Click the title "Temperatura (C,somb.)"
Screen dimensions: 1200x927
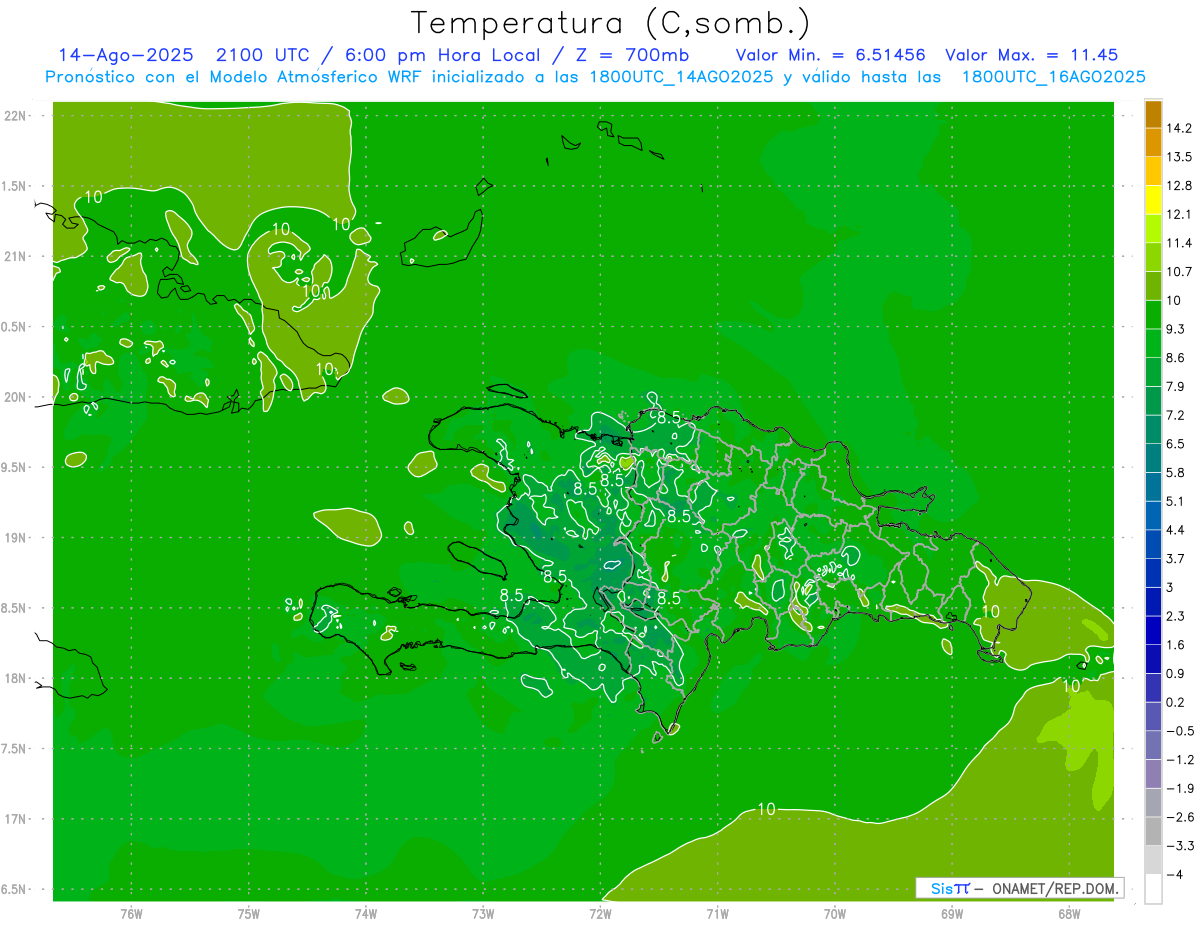click(x=611, y=23)
